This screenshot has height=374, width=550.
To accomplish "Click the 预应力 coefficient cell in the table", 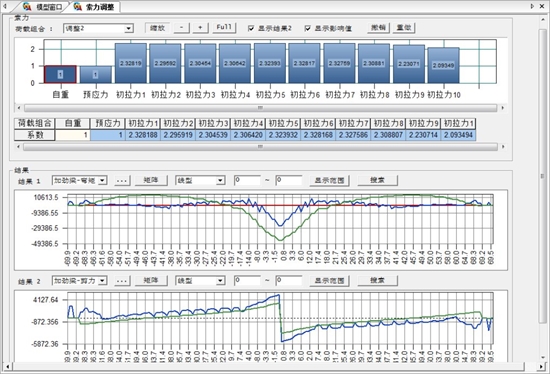I will (108, 135).
